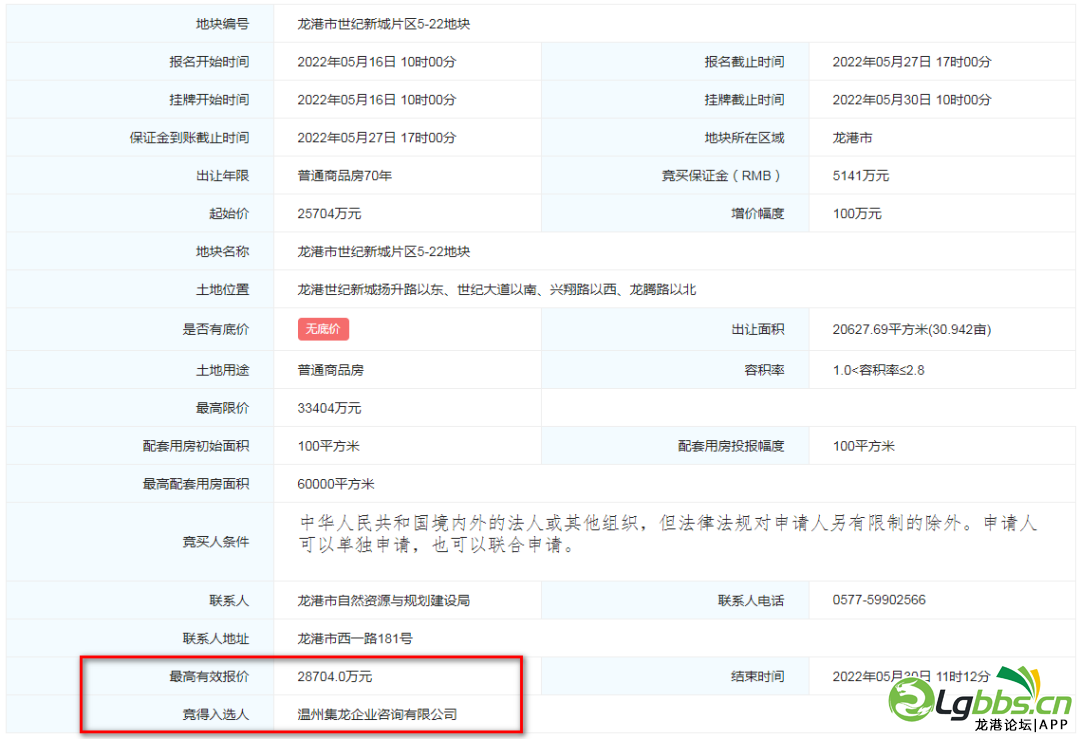Select the 挂牌开始时间 value 2022年05月16日 10时00分
Screen dimensions: 1080x739
(x=376, y=100)
